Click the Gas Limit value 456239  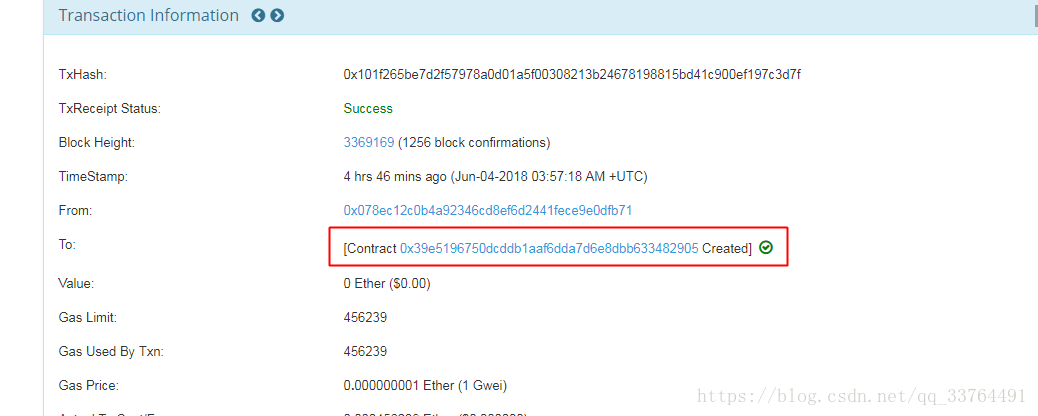[x=365, y=318]
